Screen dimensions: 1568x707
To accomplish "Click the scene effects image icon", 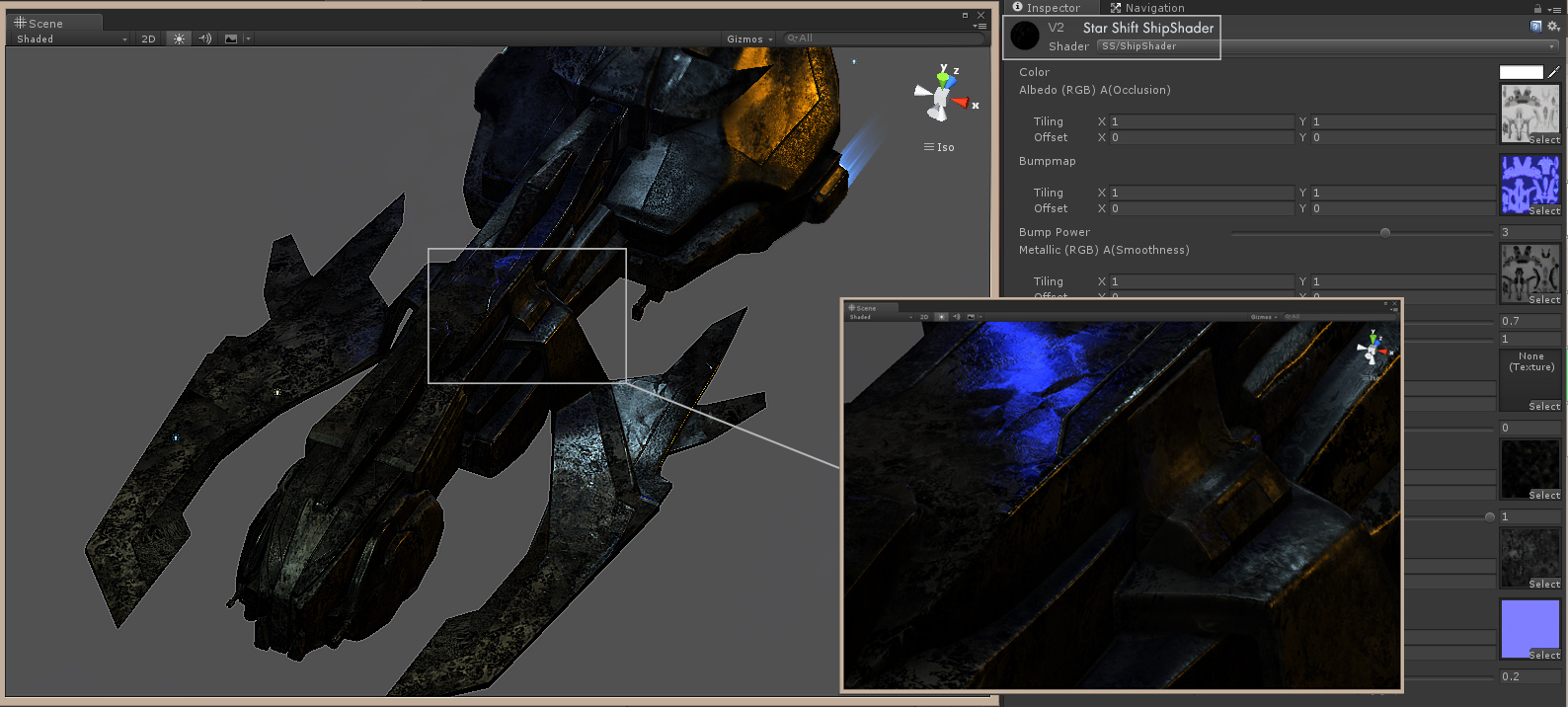I will [x=231, y=39].
